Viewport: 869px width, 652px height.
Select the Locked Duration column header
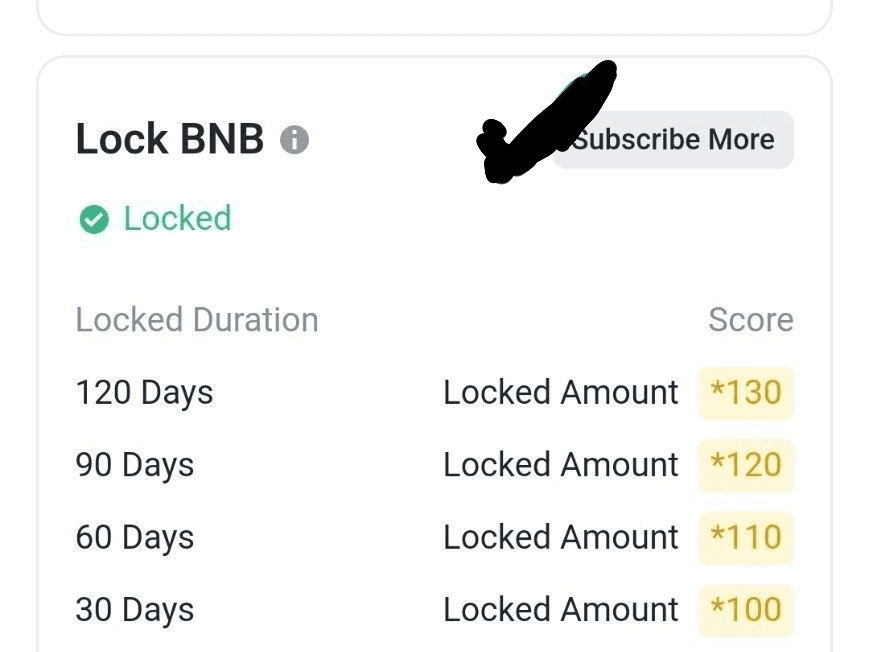(197, 320)
